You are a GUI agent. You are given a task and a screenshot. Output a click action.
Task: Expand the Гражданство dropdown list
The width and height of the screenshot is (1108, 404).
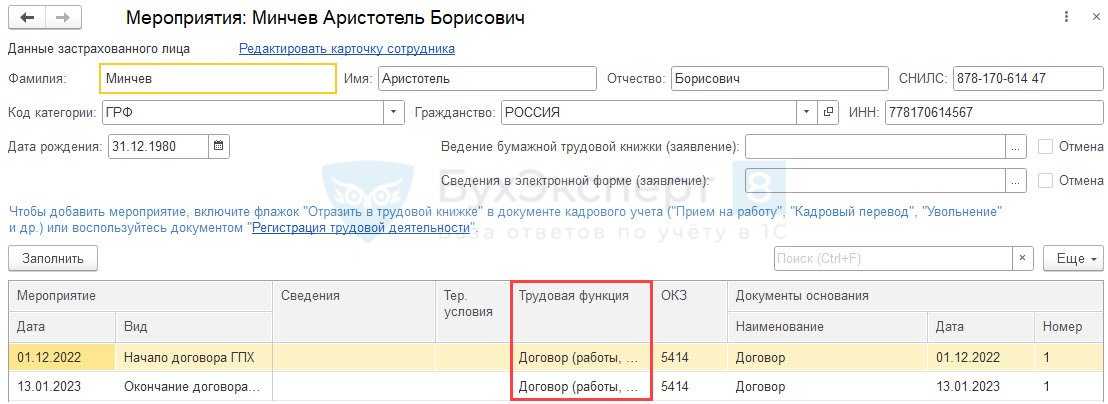pos(806,112)
